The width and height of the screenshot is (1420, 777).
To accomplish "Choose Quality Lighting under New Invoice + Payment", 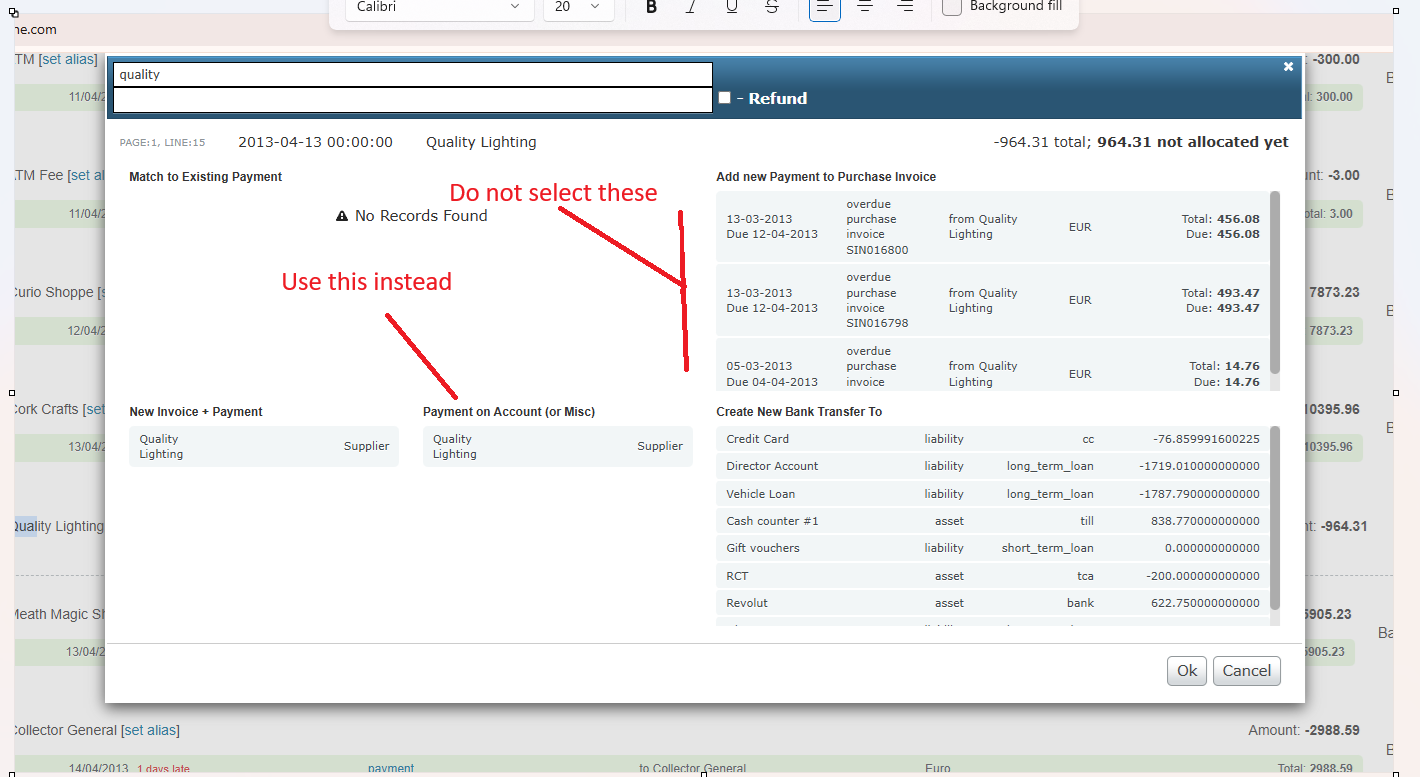I will point(263,447).
